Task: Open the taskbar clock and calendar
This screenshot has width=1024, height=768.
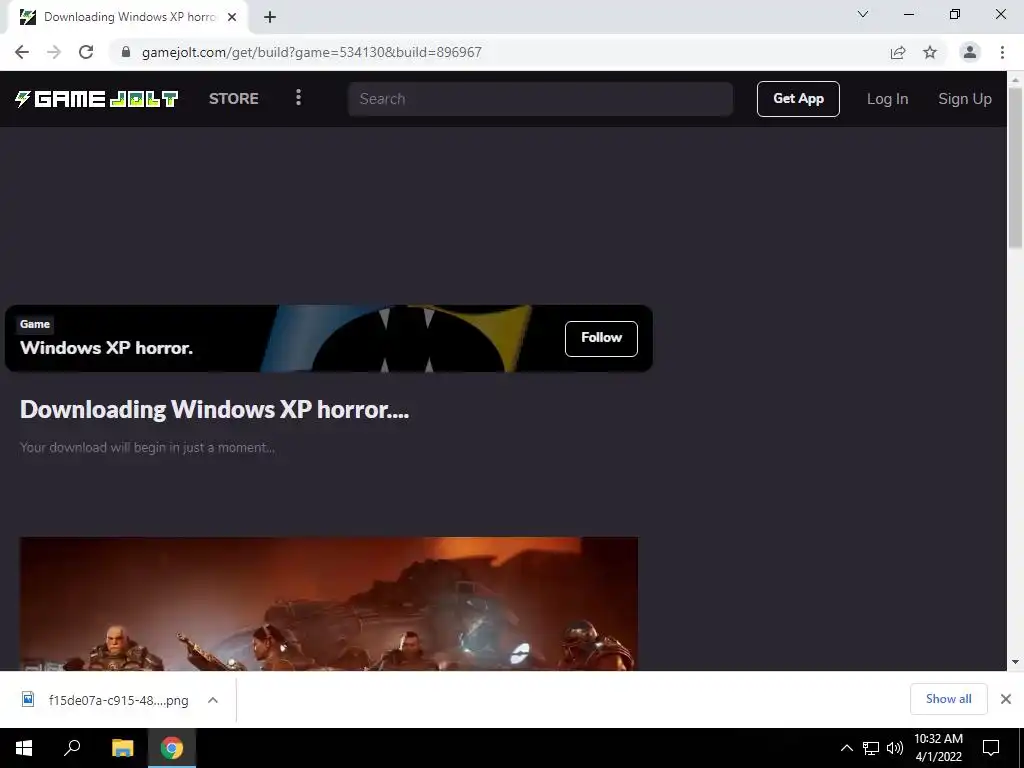Action: click(x=938, y=748)
